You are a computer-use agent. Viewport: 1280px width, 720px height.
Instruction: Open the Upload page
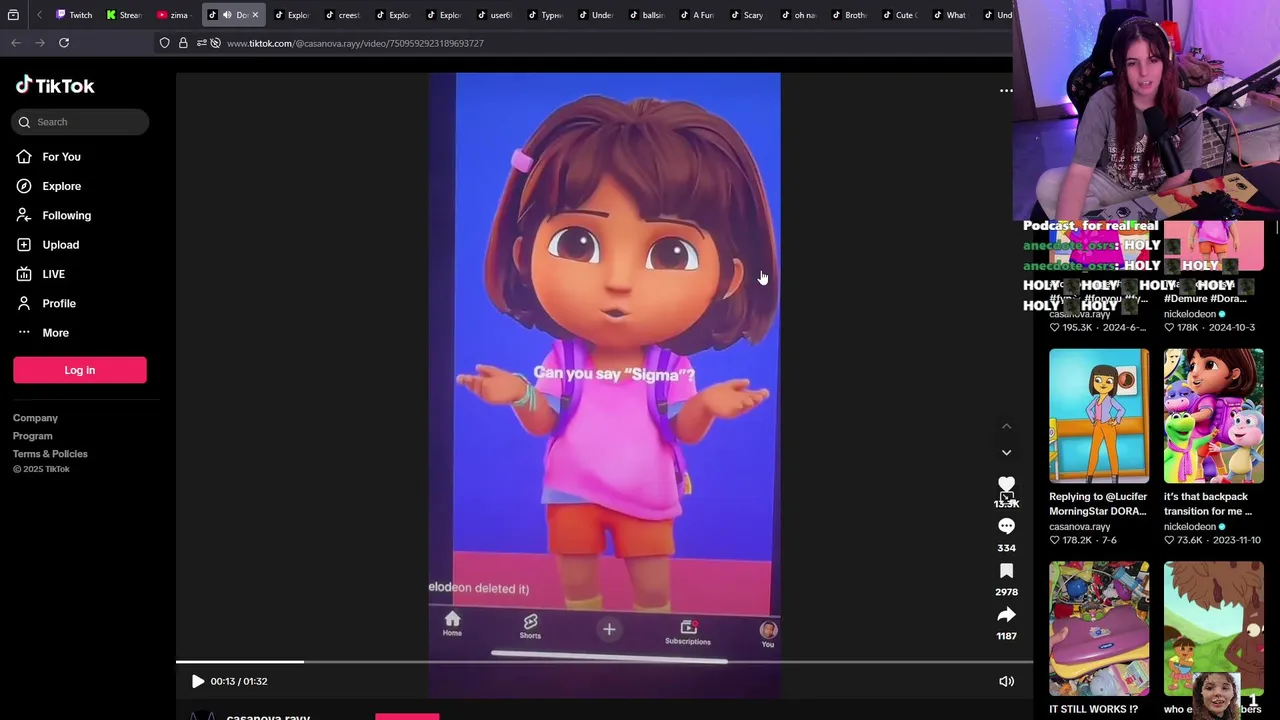click(60, 245)
